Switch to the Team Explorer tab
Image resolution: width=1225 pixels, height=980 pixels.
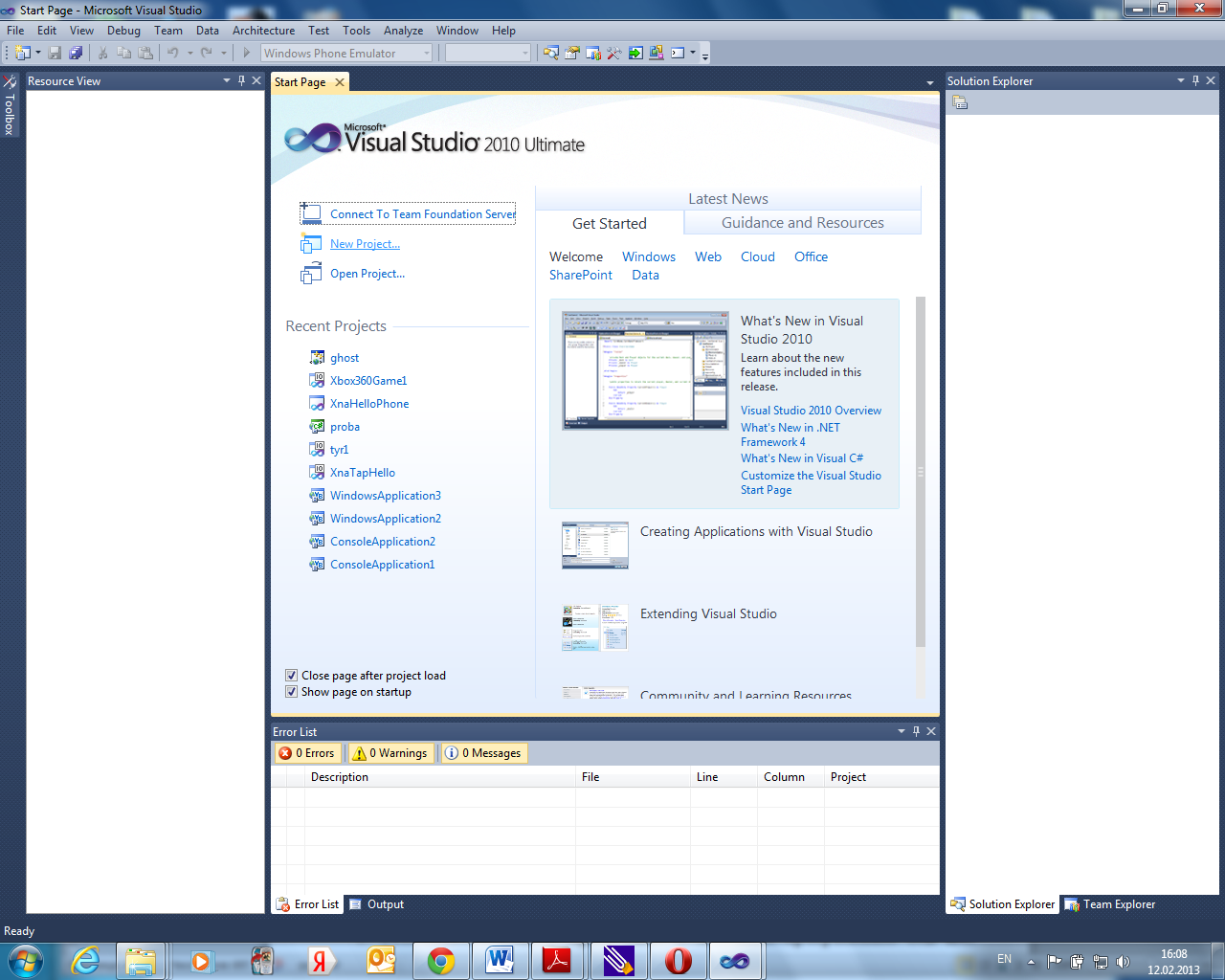click(x=1110, y=904)
